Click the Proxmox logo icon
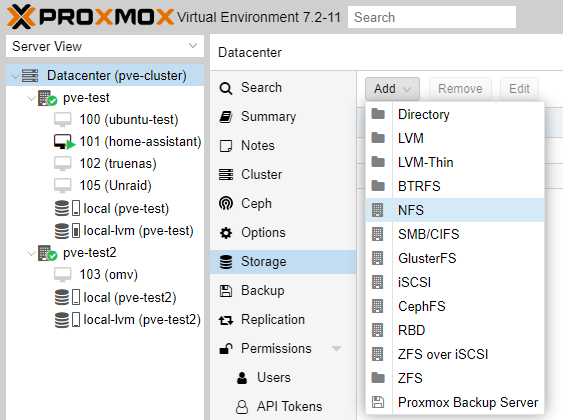This screenshot has width=563, height=420. click(x=22, y=17)
